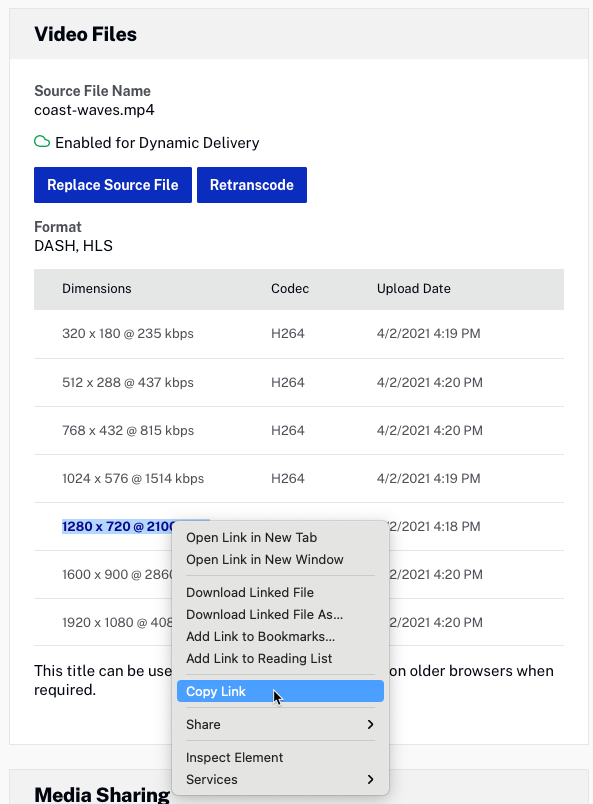Expand the Services submenu arrow
Image resolution: width=593 pixels, height=804 pixels.
click(x=370, y=779)
